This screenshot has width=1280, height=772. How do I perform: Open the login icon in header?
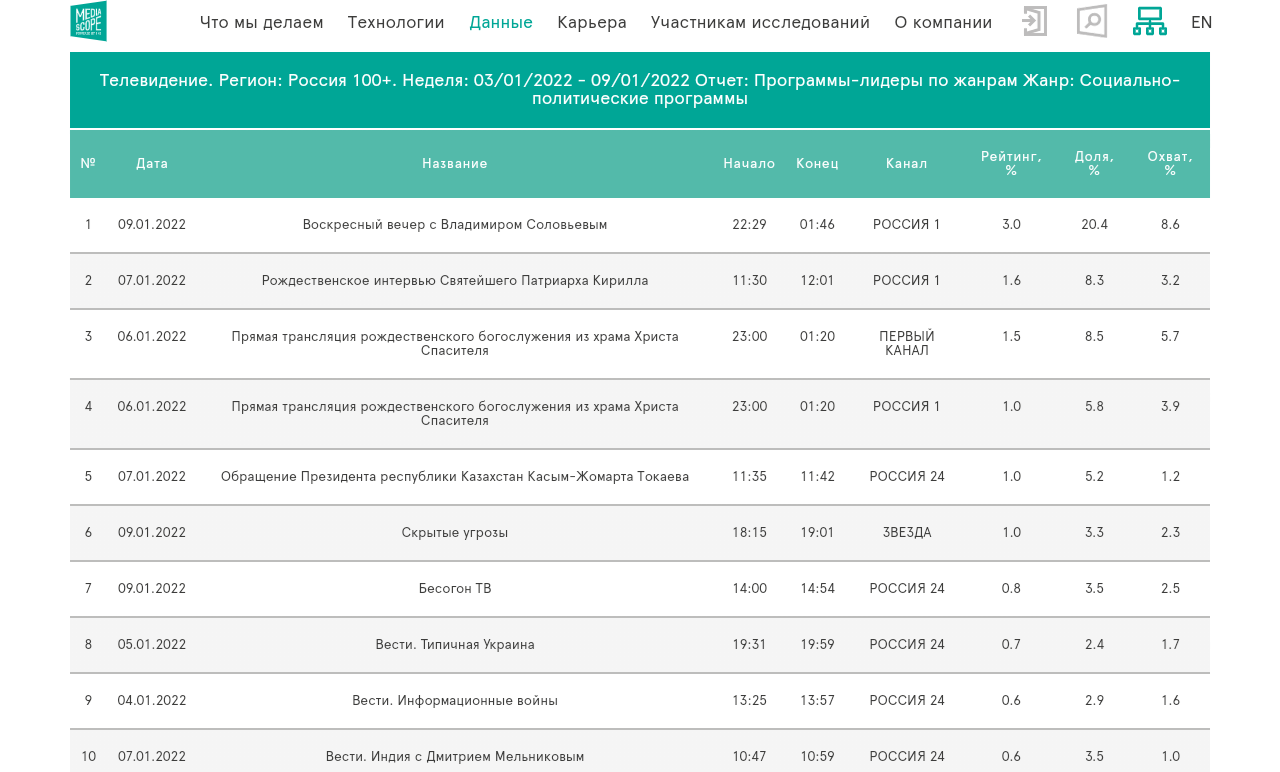click(1035, 21)
